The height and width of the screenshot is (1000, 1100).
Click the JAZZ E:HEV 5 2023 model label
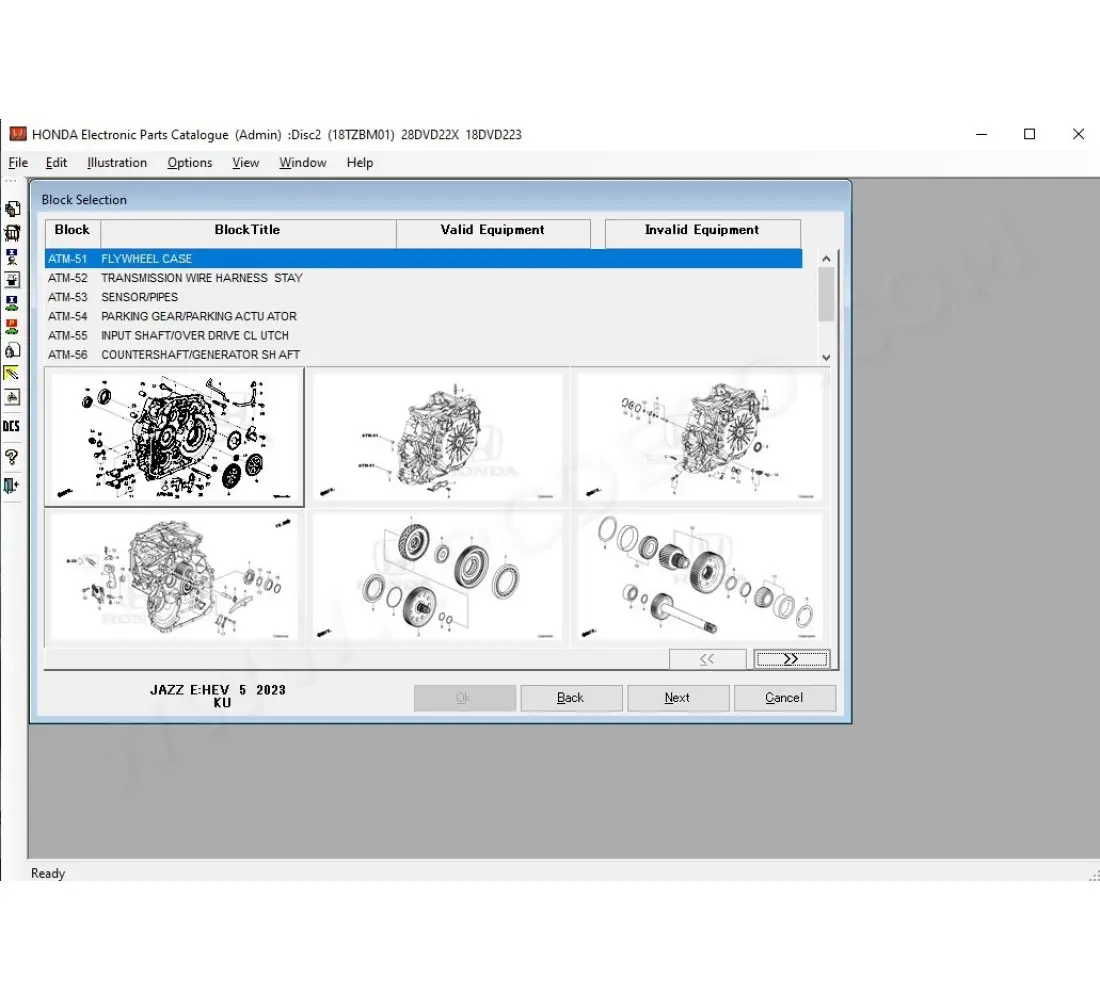pos(218,691)
